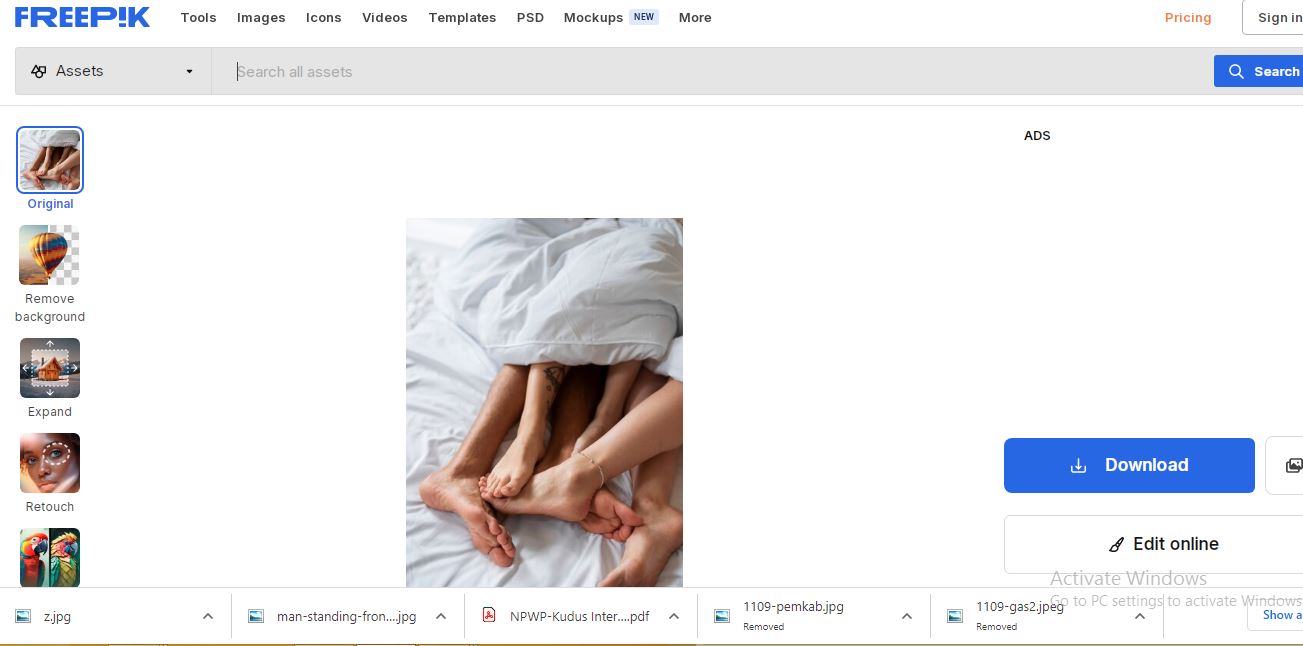Expand options for NPWP-Kudus pdf download
The image size is (1303, 646).
(x=674, y=616)
